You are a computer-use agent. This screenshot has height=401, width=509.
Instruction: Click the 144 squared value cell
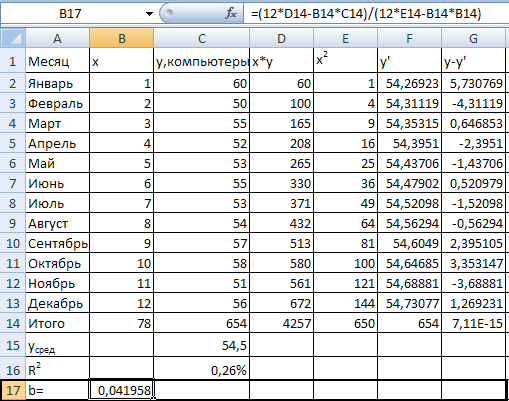[345, 303]
